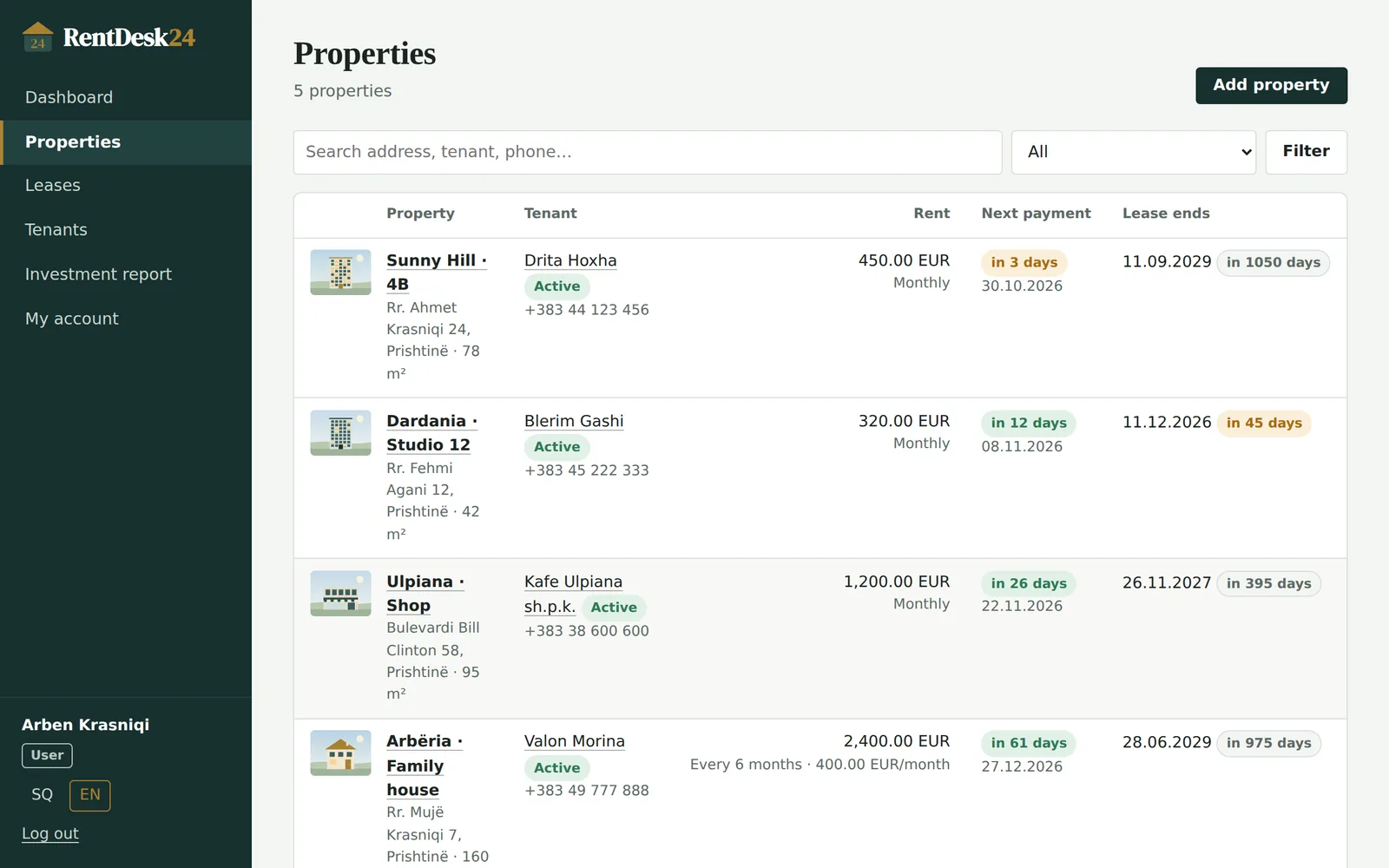Open tenant Blerim Gashi
Screen dimensions: 1389x868
574,421
